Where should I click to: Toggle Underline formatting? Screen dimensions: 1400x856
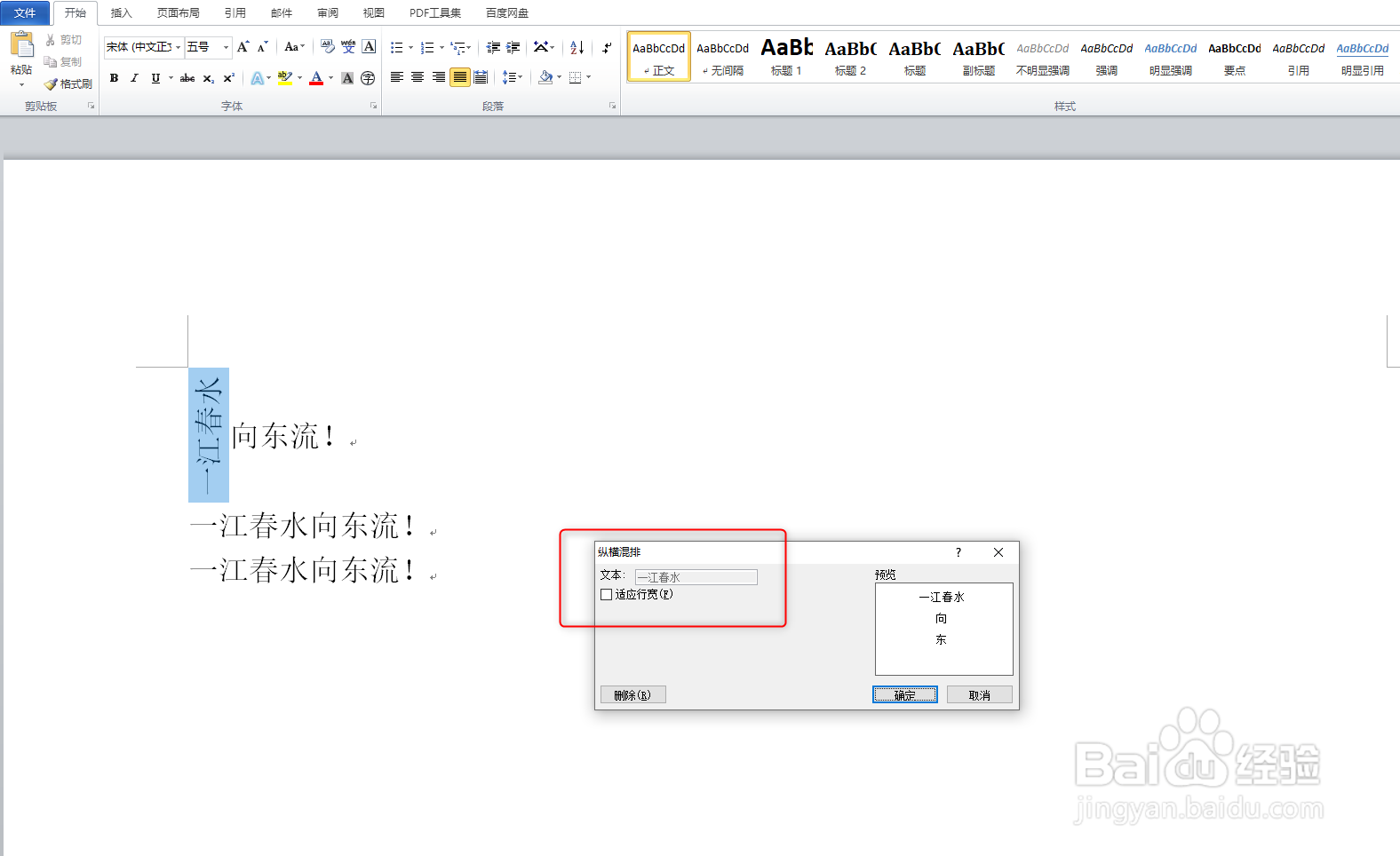(x=155, y=78)
